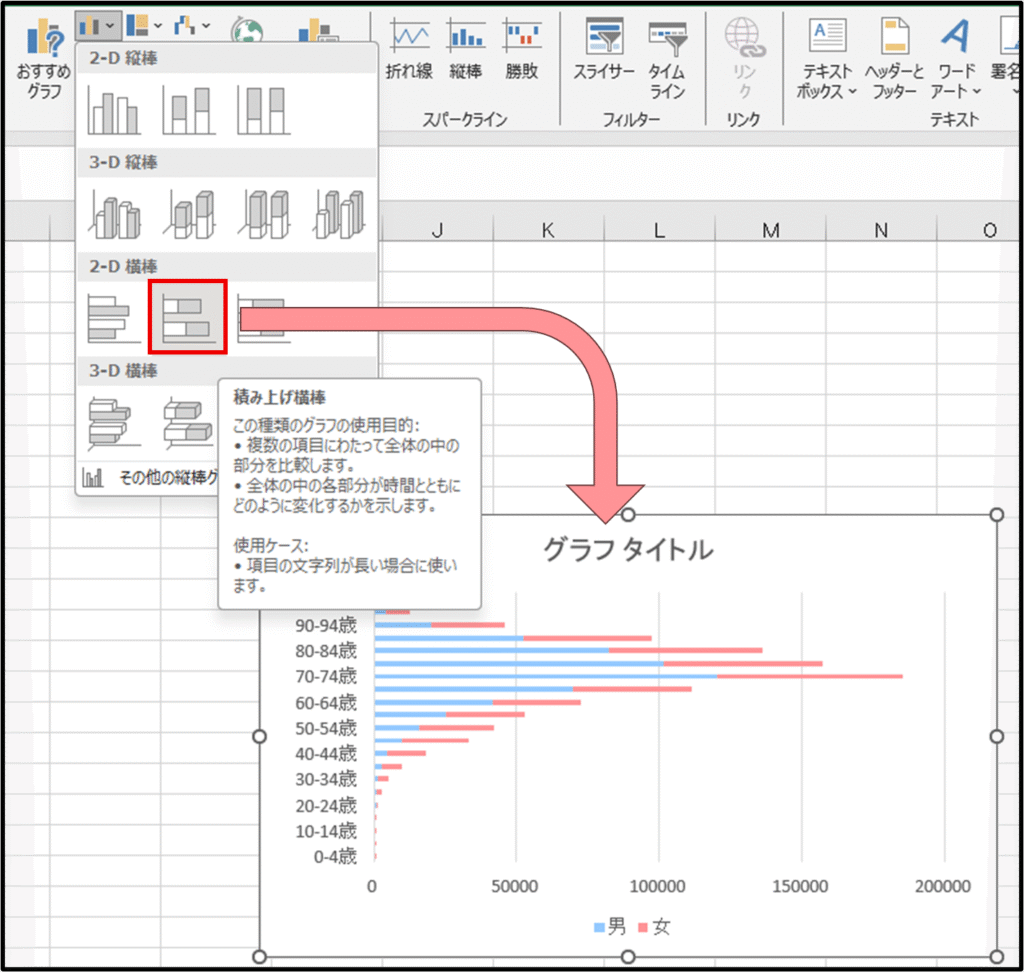
Task: Click the chart title グラフ タイトル
Action: (x=628, y=549)
